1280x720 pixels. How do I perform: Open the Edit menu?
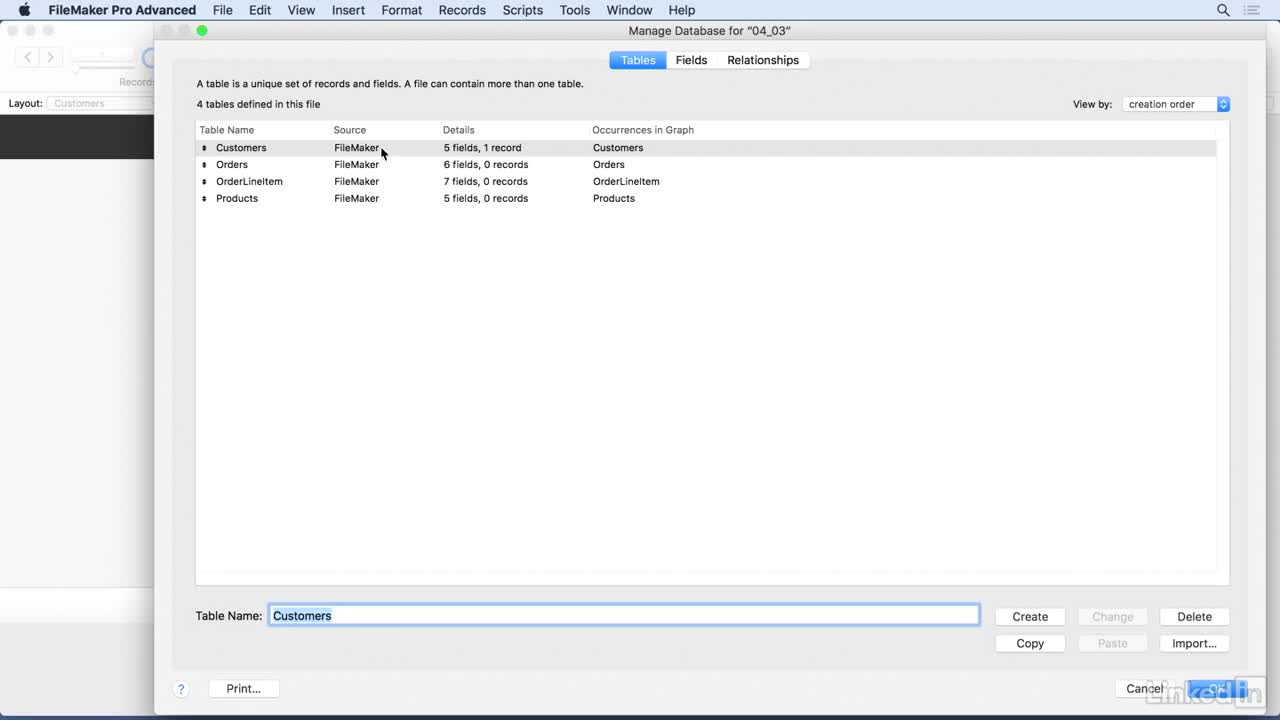pos(260,10)
